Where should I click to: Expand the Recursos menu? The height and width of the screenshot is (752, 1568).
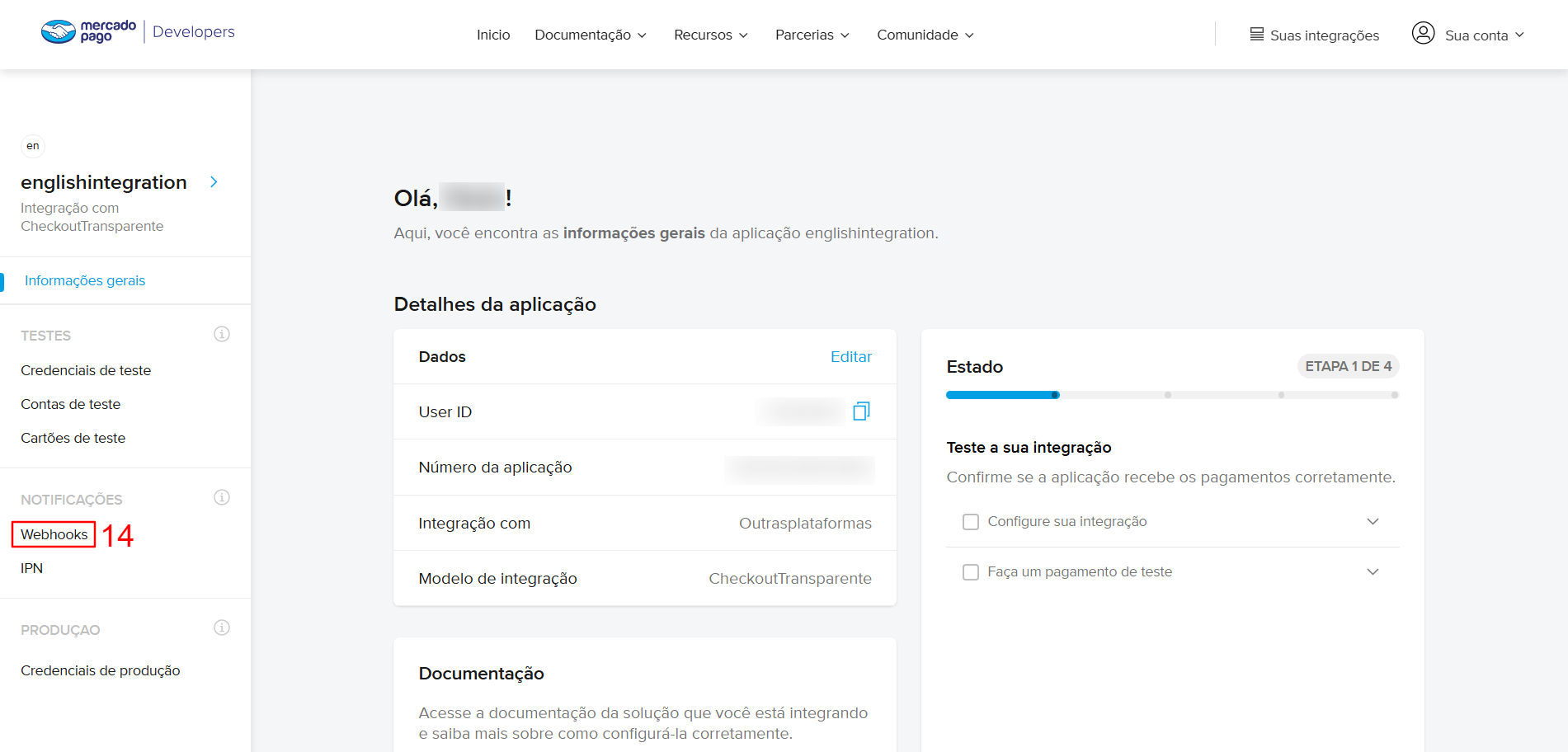coord(711,35)
